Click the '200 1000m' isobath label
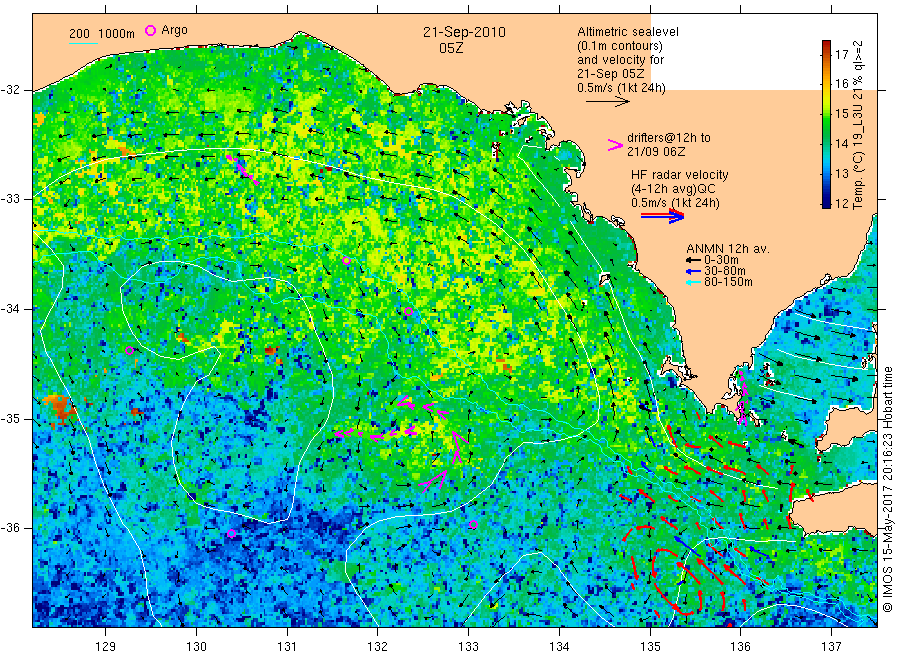The image size is (900, 660). [x=102, y=34]
